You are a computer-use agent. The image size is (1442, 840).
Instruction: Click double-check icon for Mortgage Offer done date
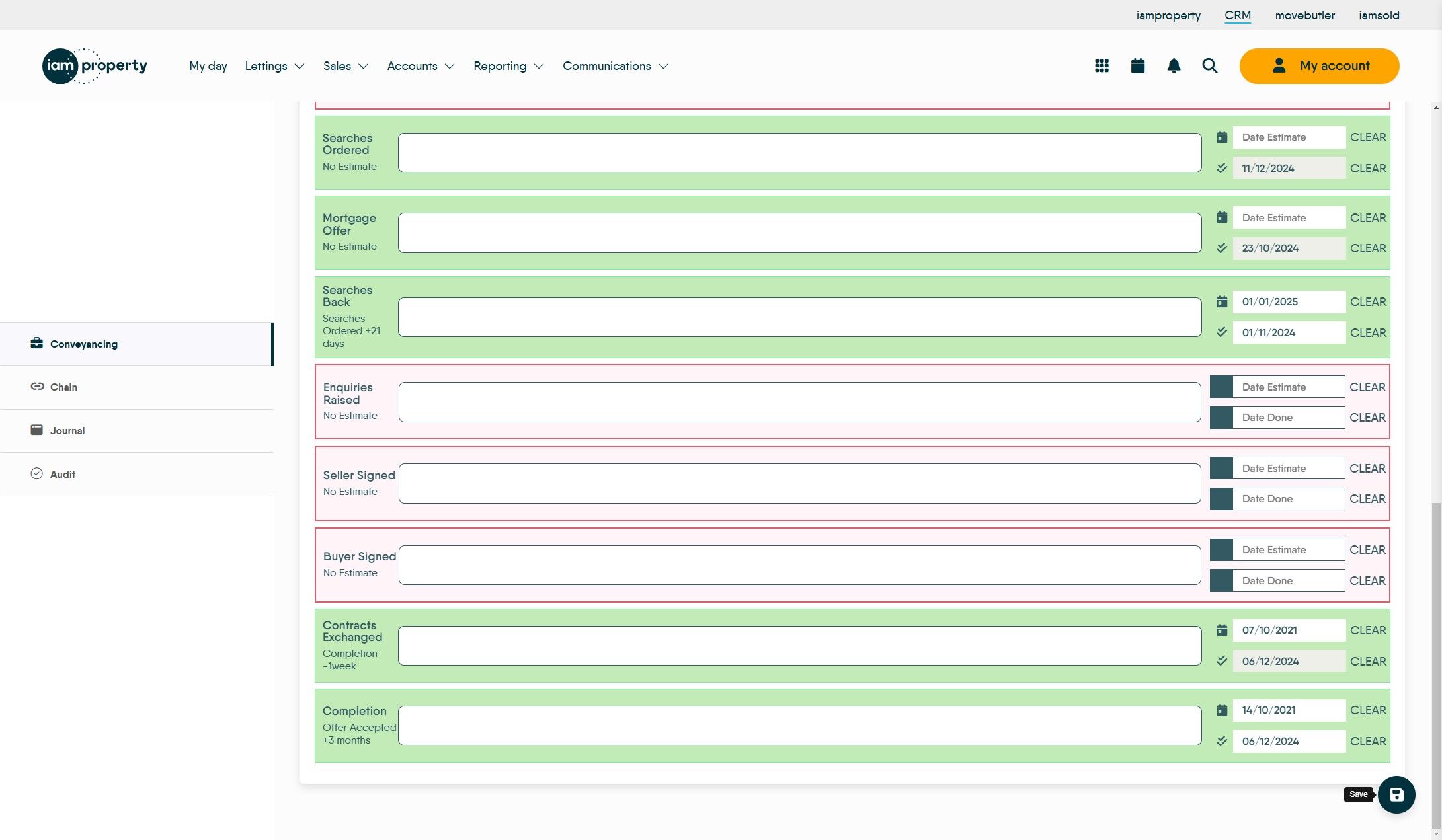[1222, 248]
